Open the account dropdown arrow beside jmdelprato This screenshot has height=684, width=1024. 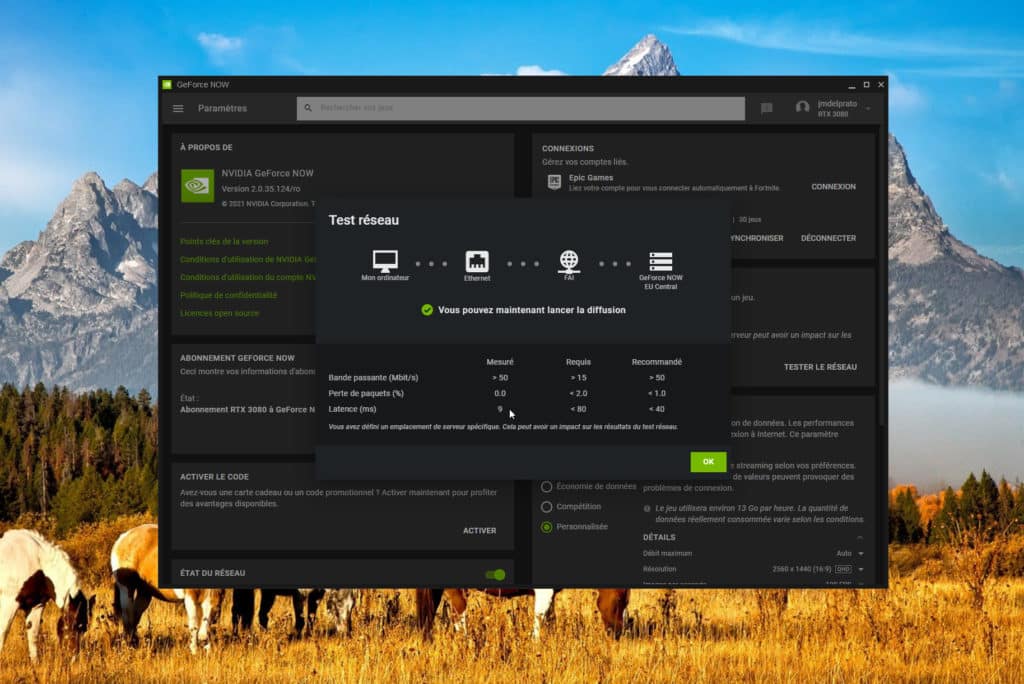click(x=868, y=108)
